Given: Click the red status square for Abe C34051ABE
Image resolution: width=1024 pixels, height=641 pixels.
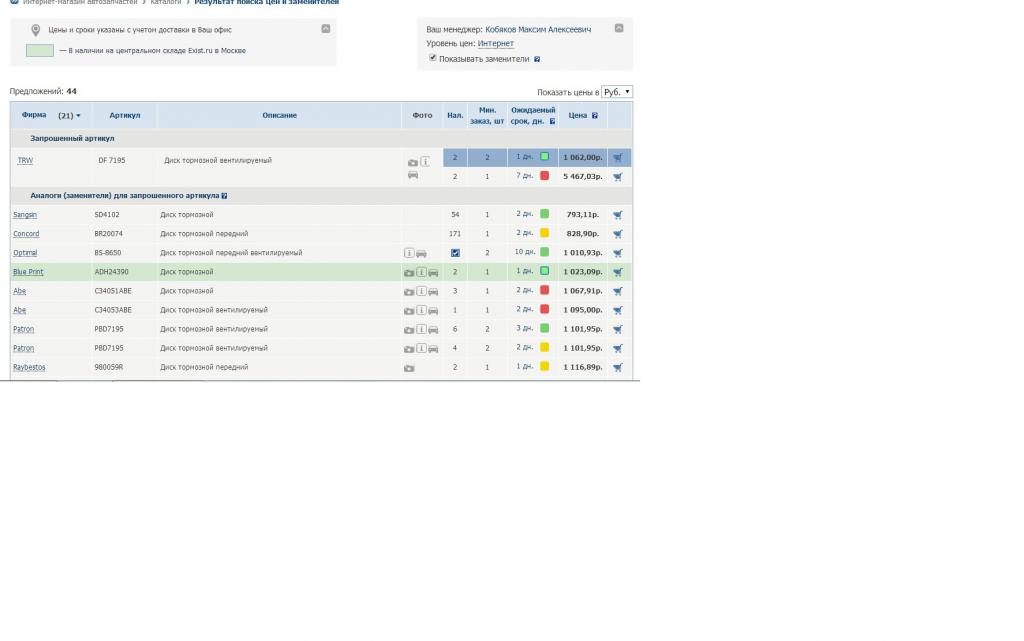Looking at the screenshot, I should pos(545,290).
